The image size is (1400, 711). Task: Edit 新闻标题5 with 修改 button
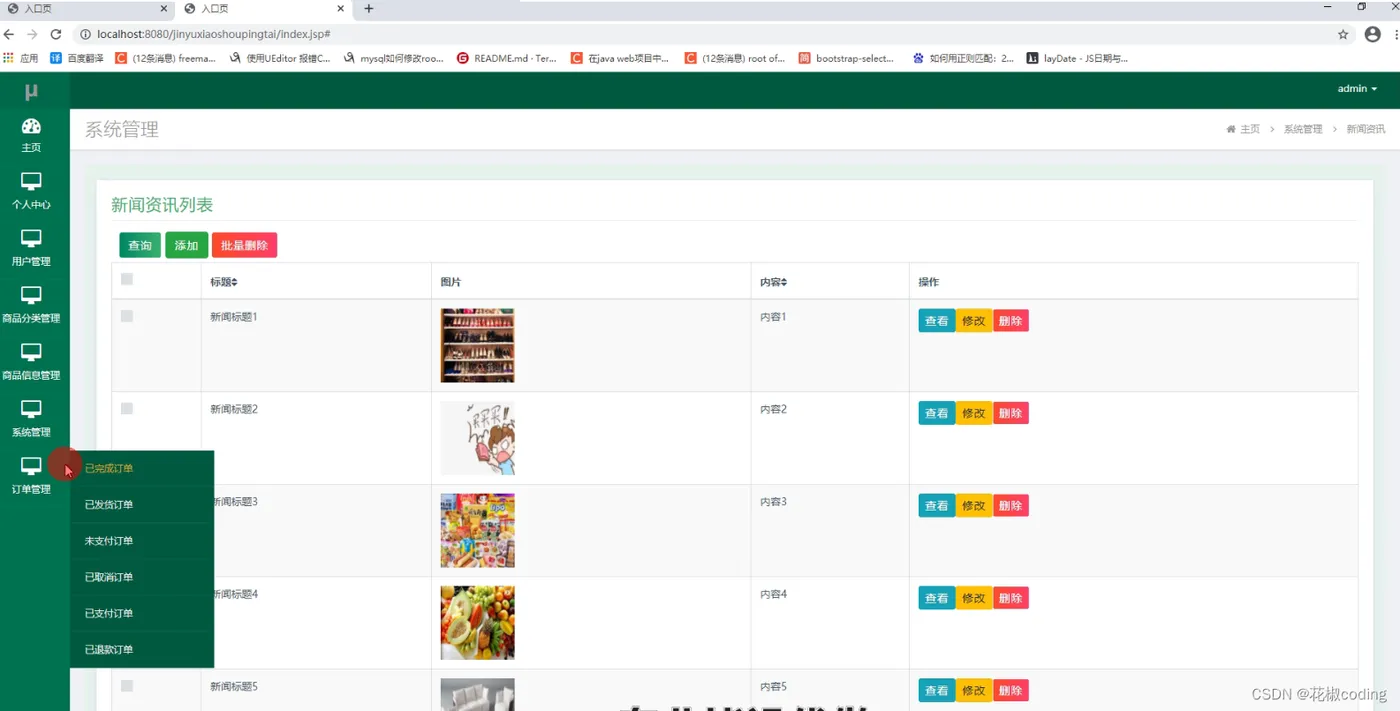pos(974,691)
